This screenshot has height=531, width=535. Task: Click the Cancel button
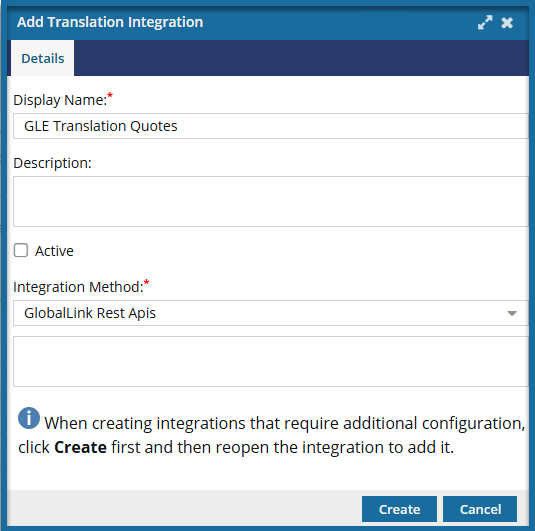point(480,509)
